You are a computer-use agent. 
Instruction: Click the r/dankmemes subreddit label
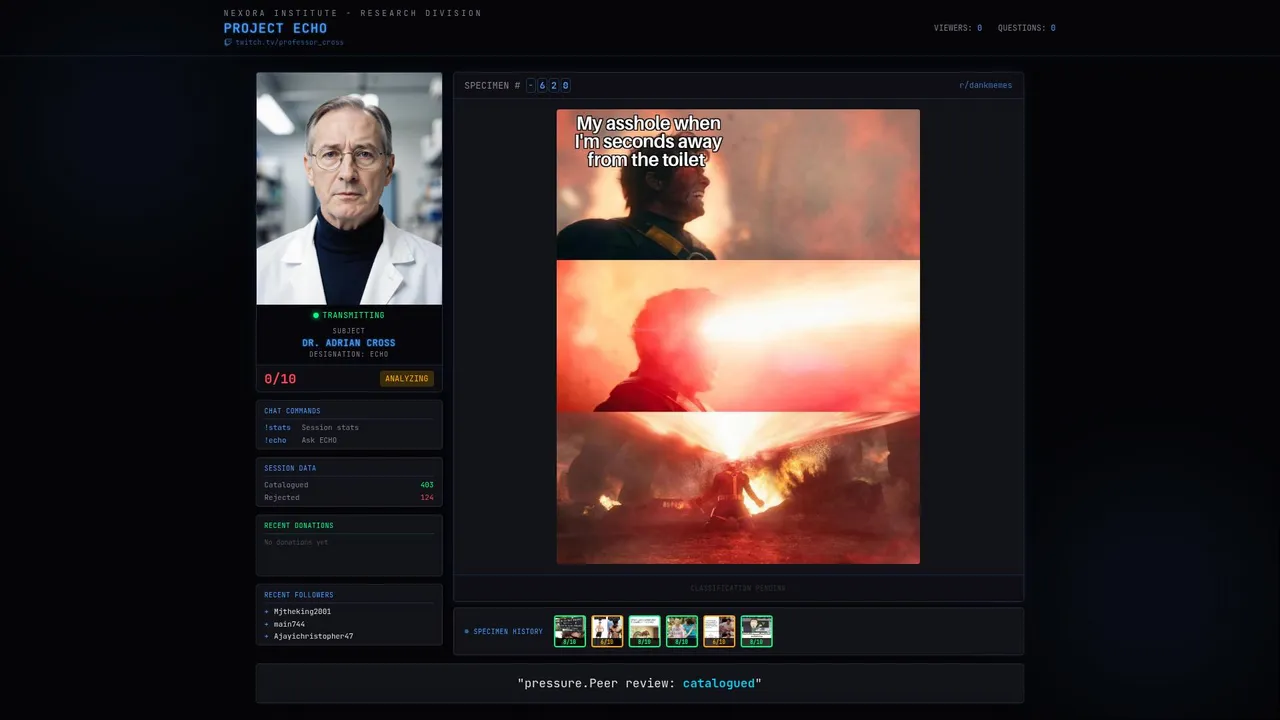point(985,85)
